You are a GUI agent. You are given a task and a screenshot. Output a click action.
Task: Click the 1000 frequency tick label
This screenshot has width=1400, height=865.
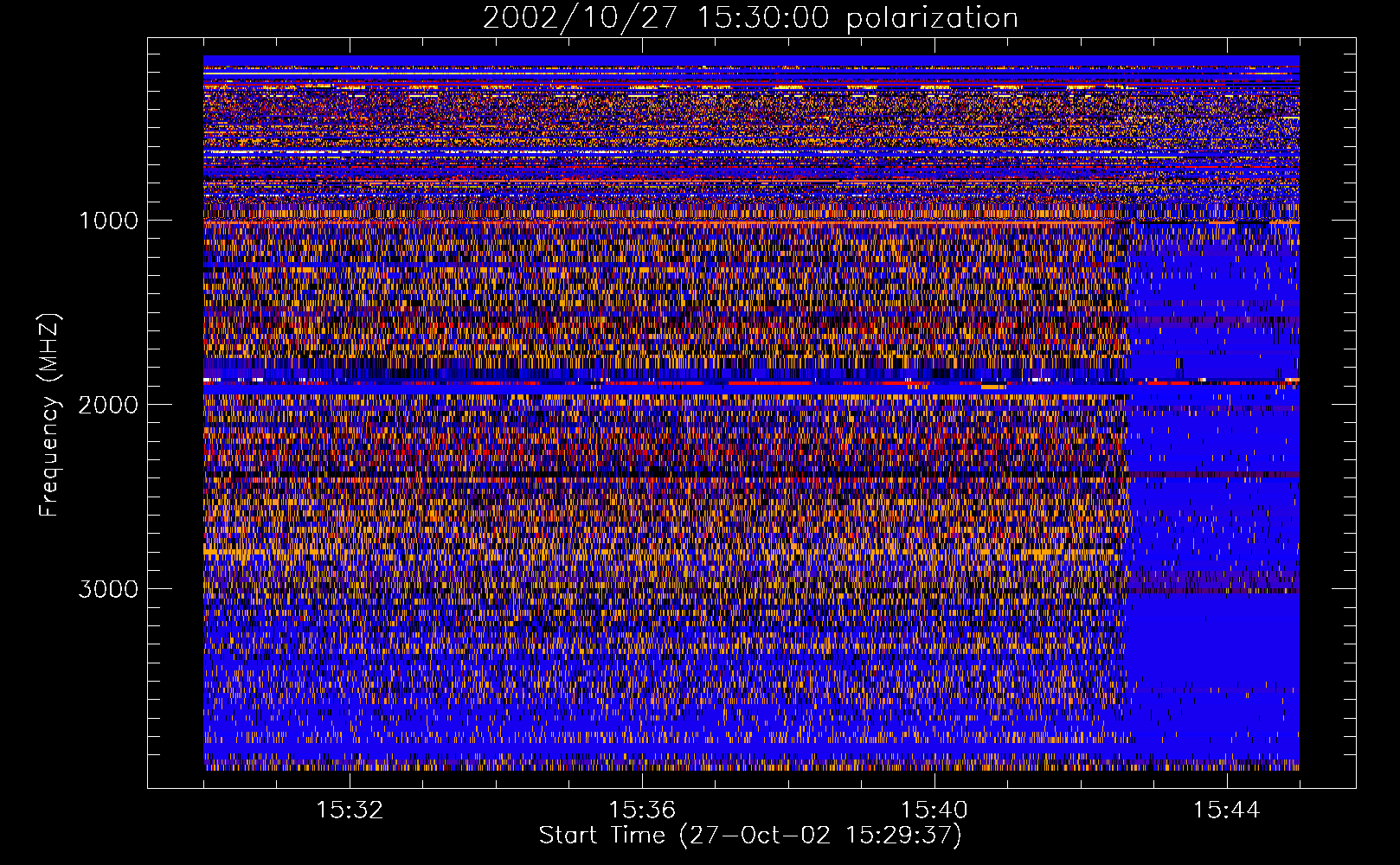tap(108, 221)
